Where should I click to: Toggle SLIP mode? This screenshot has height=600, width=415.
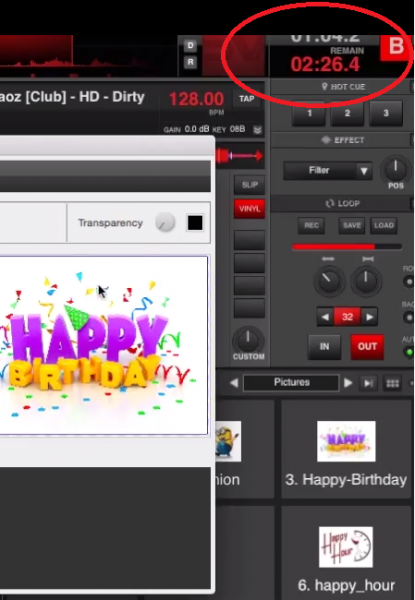click(249, 185)
